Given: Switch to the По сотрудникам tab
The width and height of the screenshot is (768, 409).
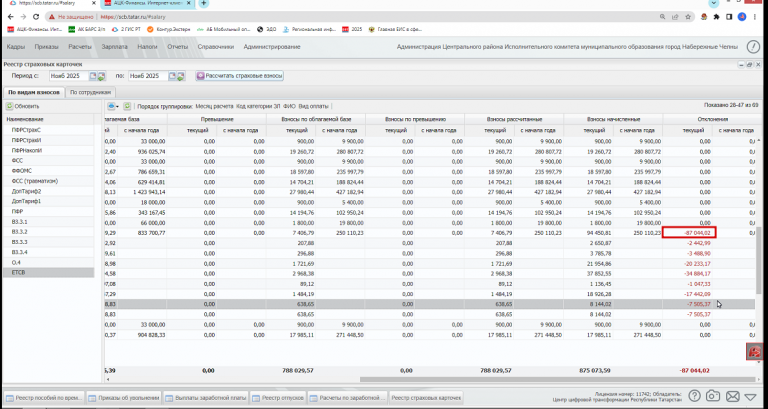Looking at the screenshot, I should 90,92.
